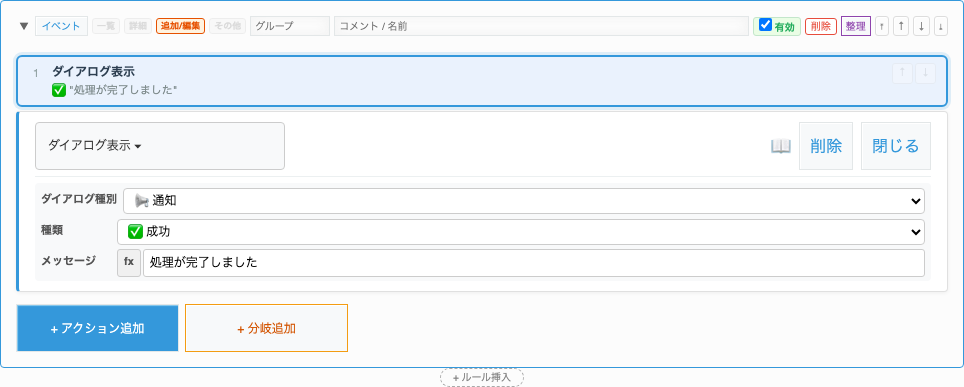Open the ダイアログ表示 action type dropdown
The image size is (964, 387).
(160, 146)
